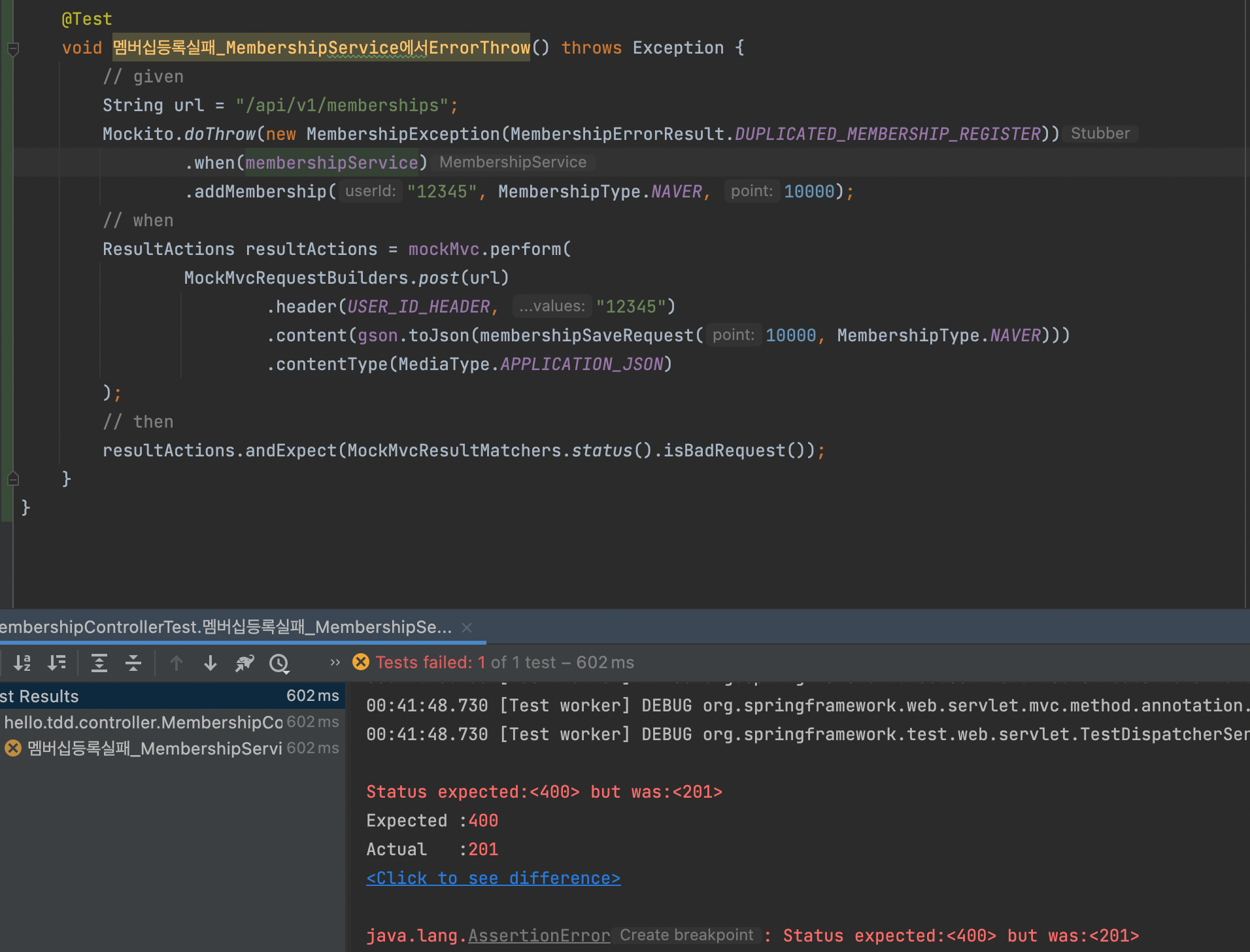Click the TestDispatcherServlet DEBUG log line
The height and width of the screenshot is (952, 1250).
click(x=808, y=734)
